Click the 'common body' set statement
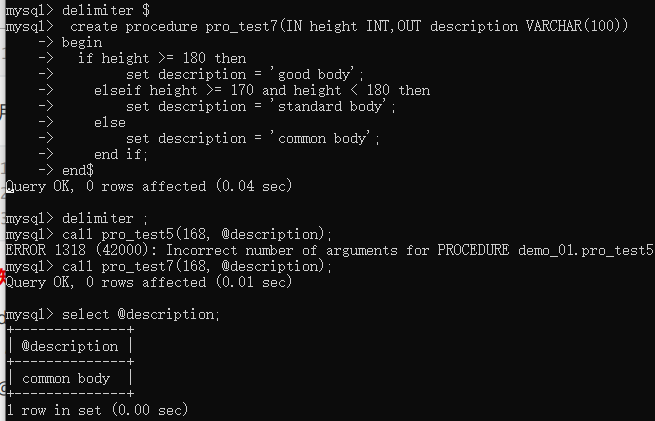Screen dimensions: 655x421 [x=253, y=138]
